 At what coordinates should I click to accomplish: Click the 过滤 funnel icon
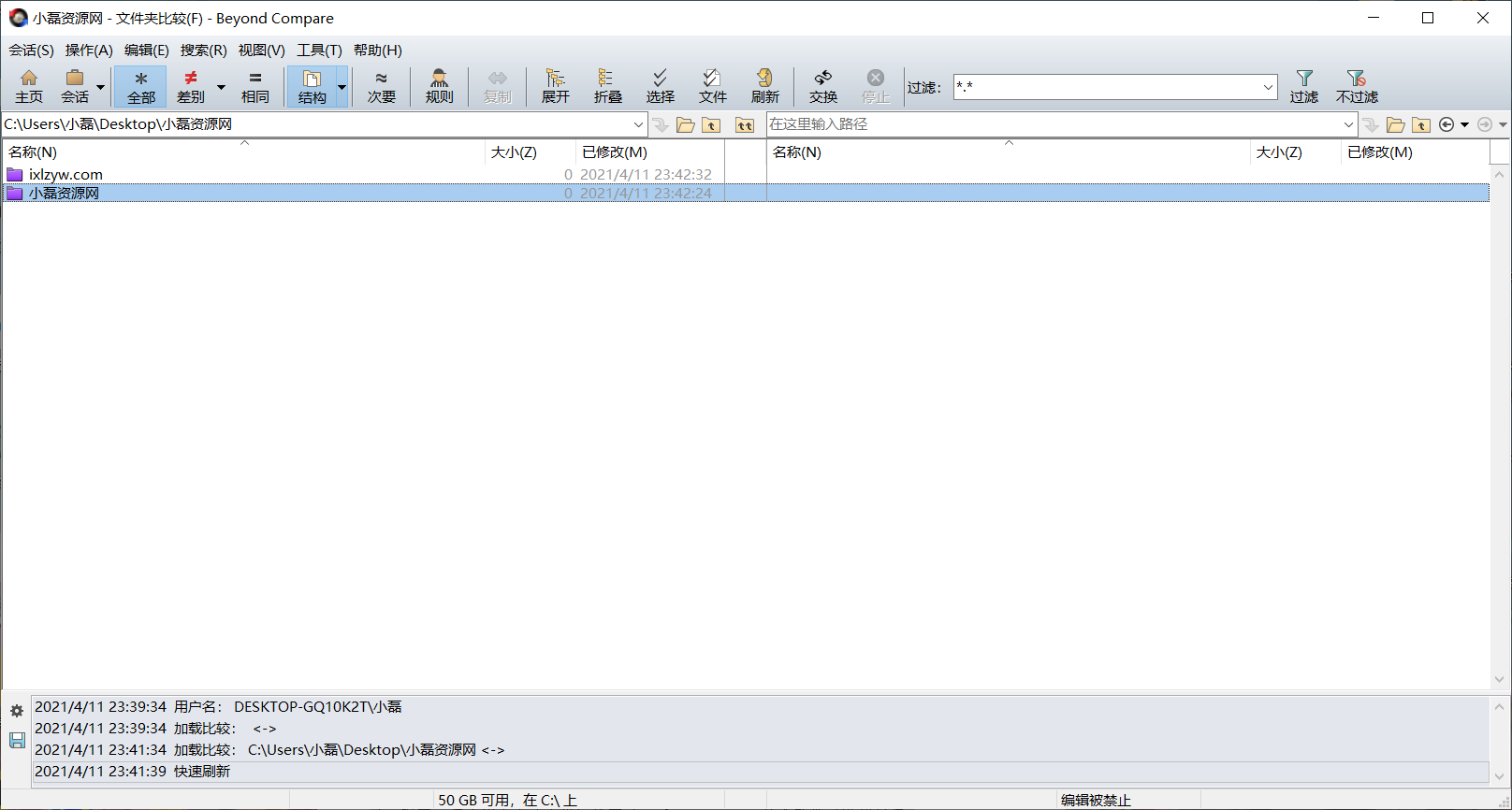pyautogui.click(x=1304, y=86)
